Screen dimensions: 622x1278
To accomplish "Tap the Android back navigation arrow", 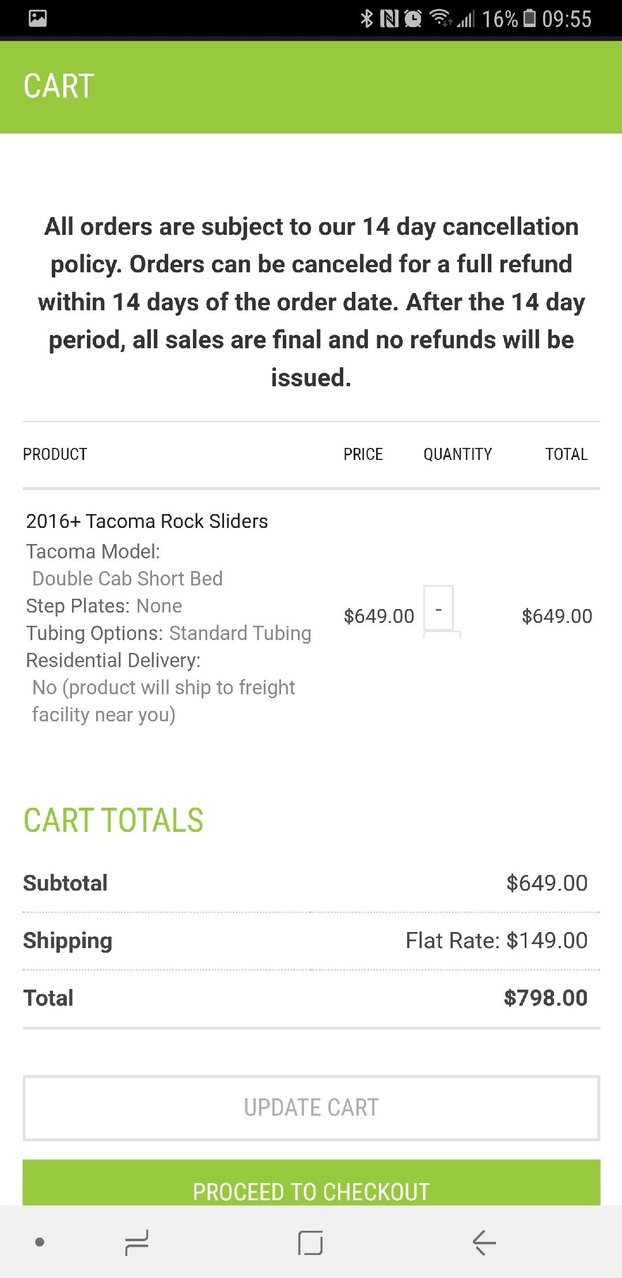I will click(484, 1242).
